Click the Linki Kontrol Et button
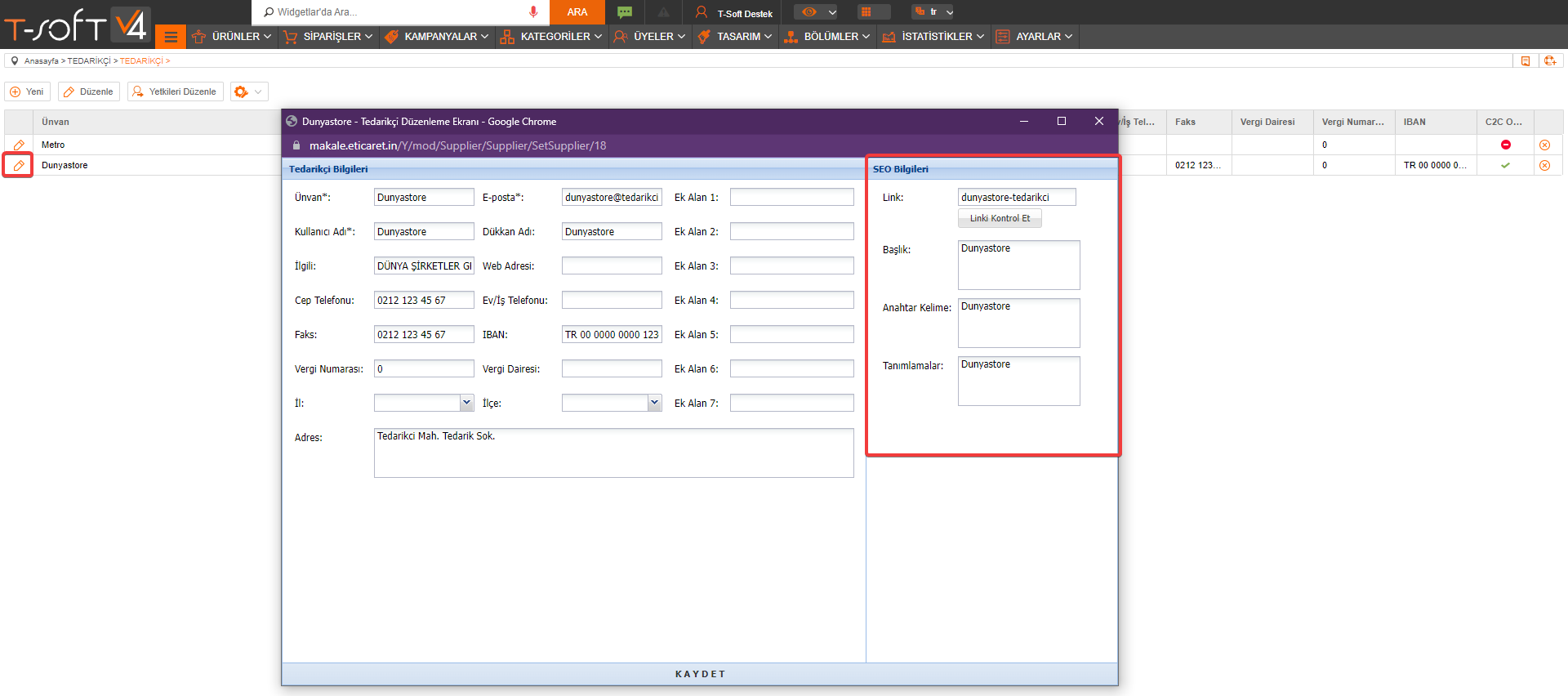1568x696 pixels. tap(1000, 218)
